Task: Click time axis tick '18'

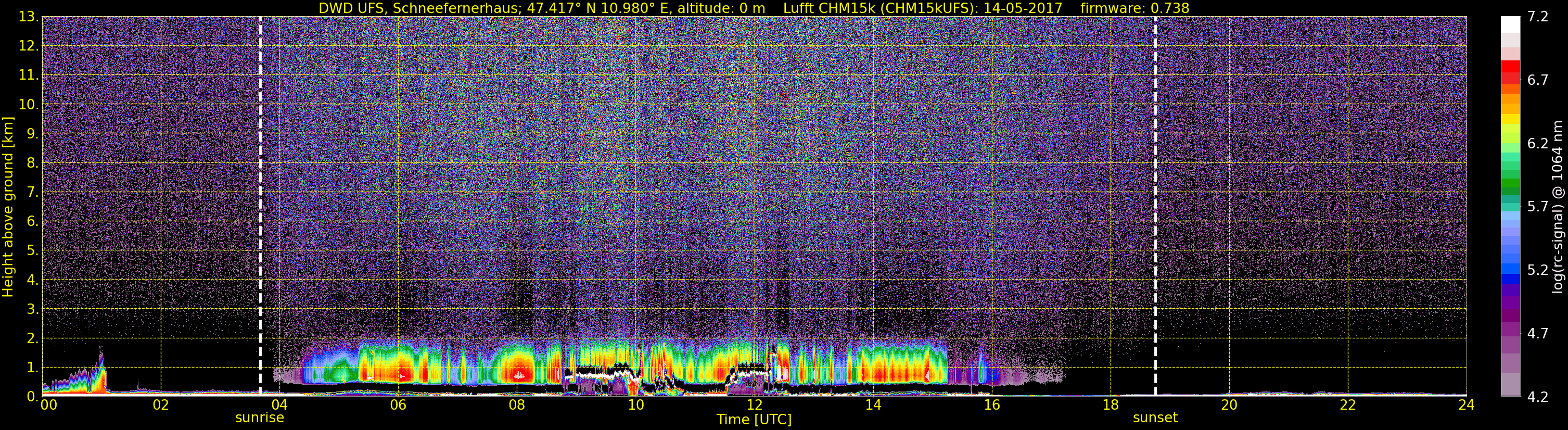Action: pyautogui.click(x=1110, y=405)
